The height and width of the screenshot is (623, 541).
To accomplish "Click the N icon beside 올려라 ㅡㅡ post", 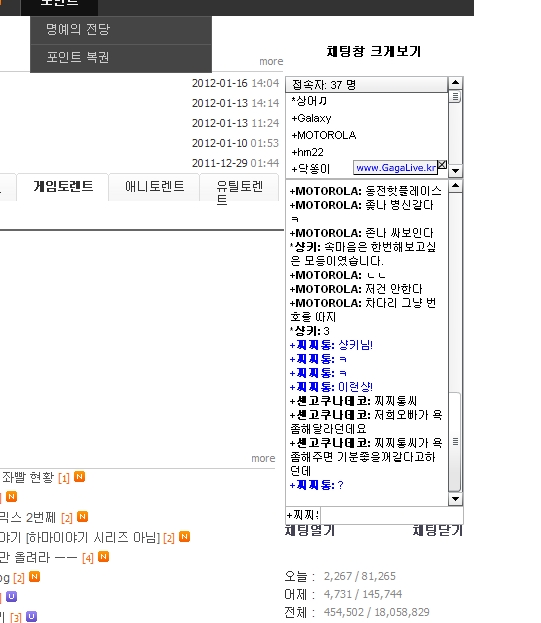I will click(x=103, y=556).
